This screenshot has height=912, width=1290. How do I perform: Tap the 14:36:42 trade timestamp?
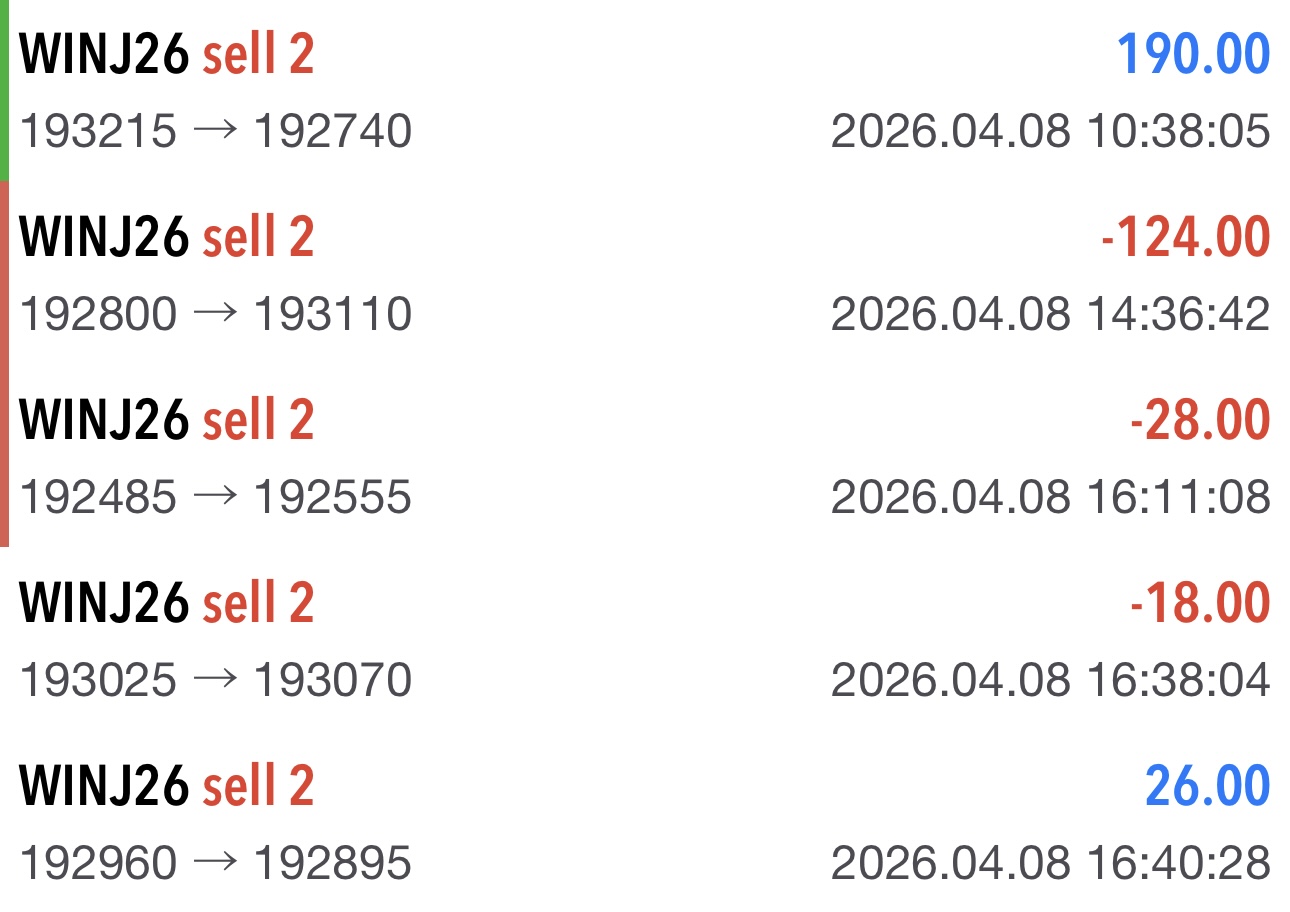(x=1050, y=315)
